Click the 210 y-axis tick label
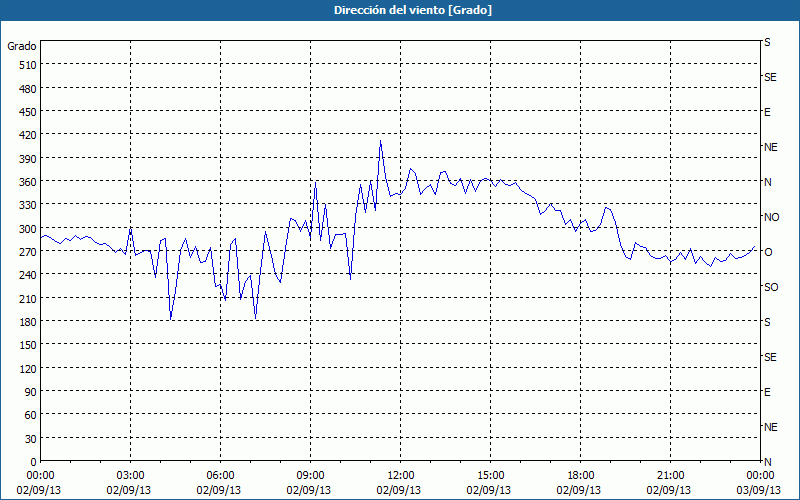Image resolution: width=800 pixels, height=500 pixels. click(x=28, y=299)
